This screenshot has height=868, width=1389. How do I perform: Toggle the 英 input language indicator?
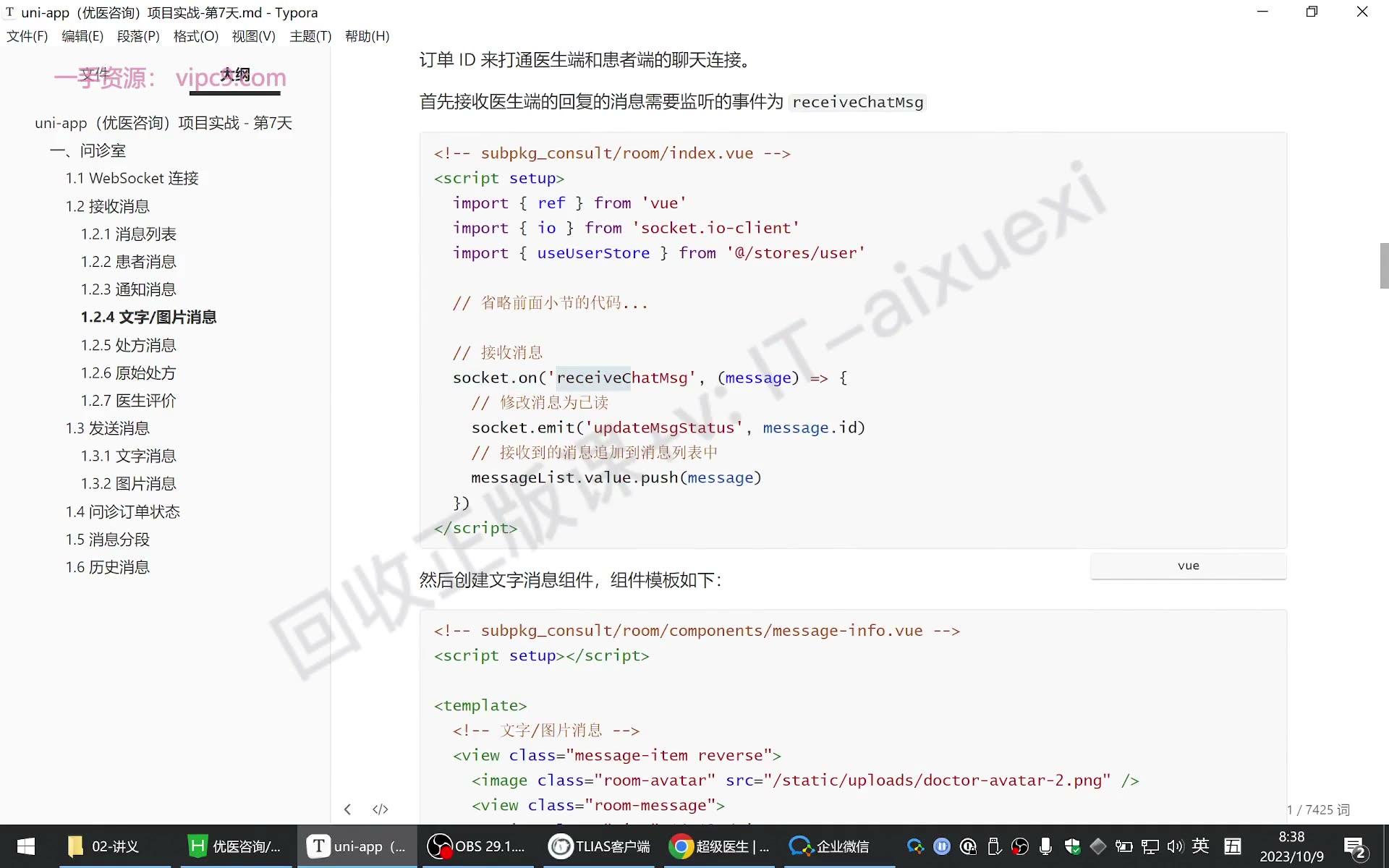[x=1201, y=846]
